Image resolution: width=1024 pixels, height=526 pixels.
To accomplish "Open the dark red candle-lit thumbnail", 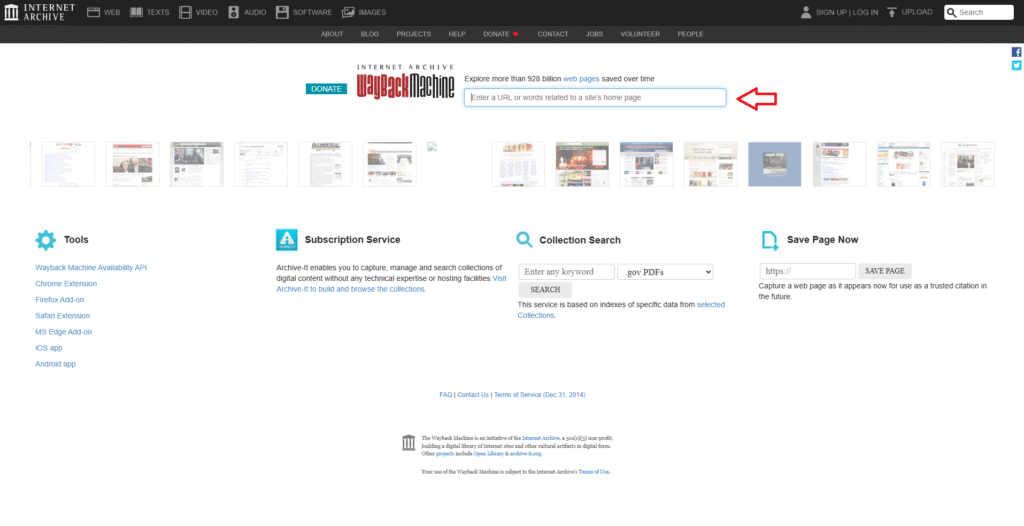I will click(x=582, y=165).
